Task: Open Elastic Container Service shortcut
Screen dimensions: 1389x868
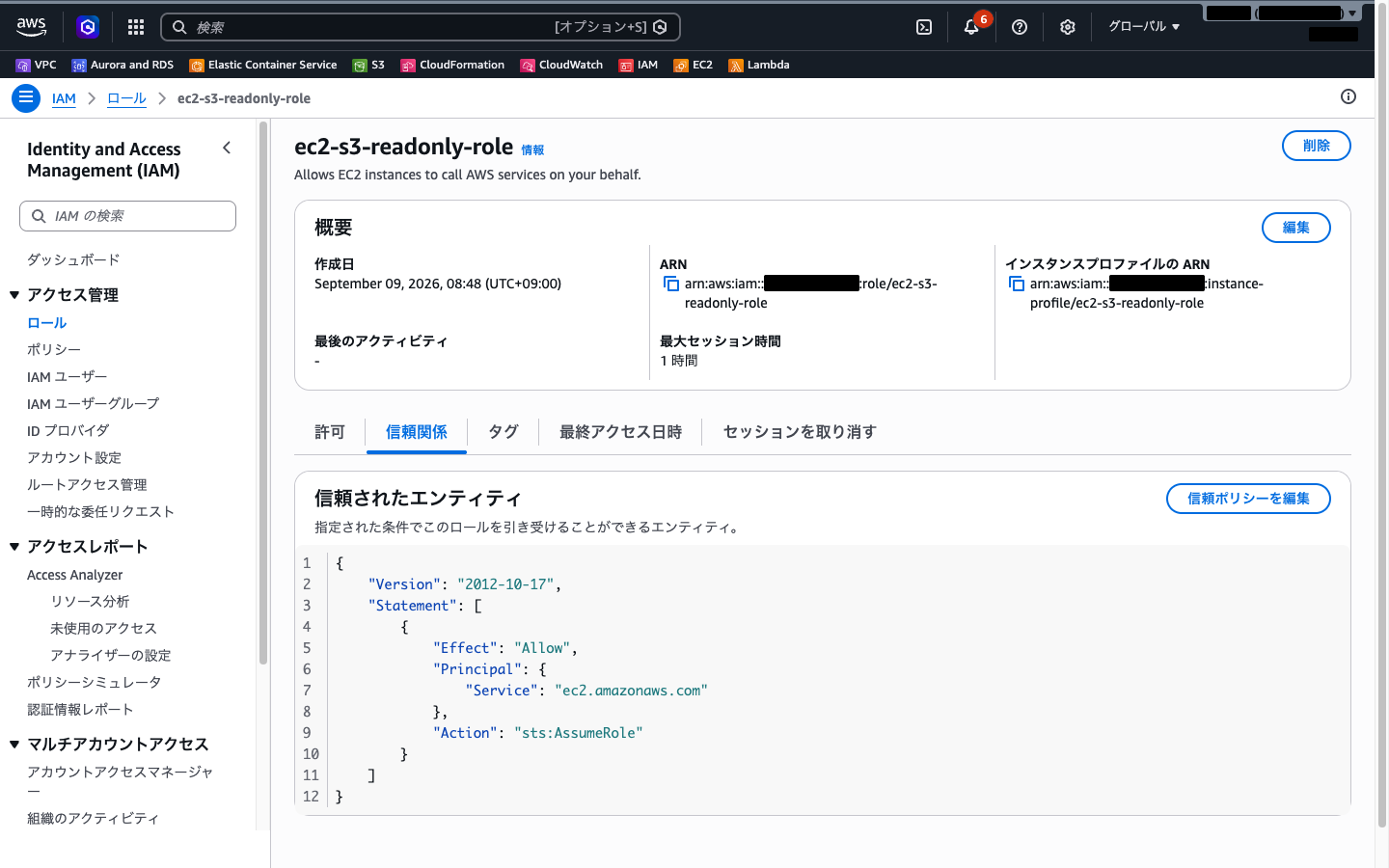Action: (x=263, y=65)
